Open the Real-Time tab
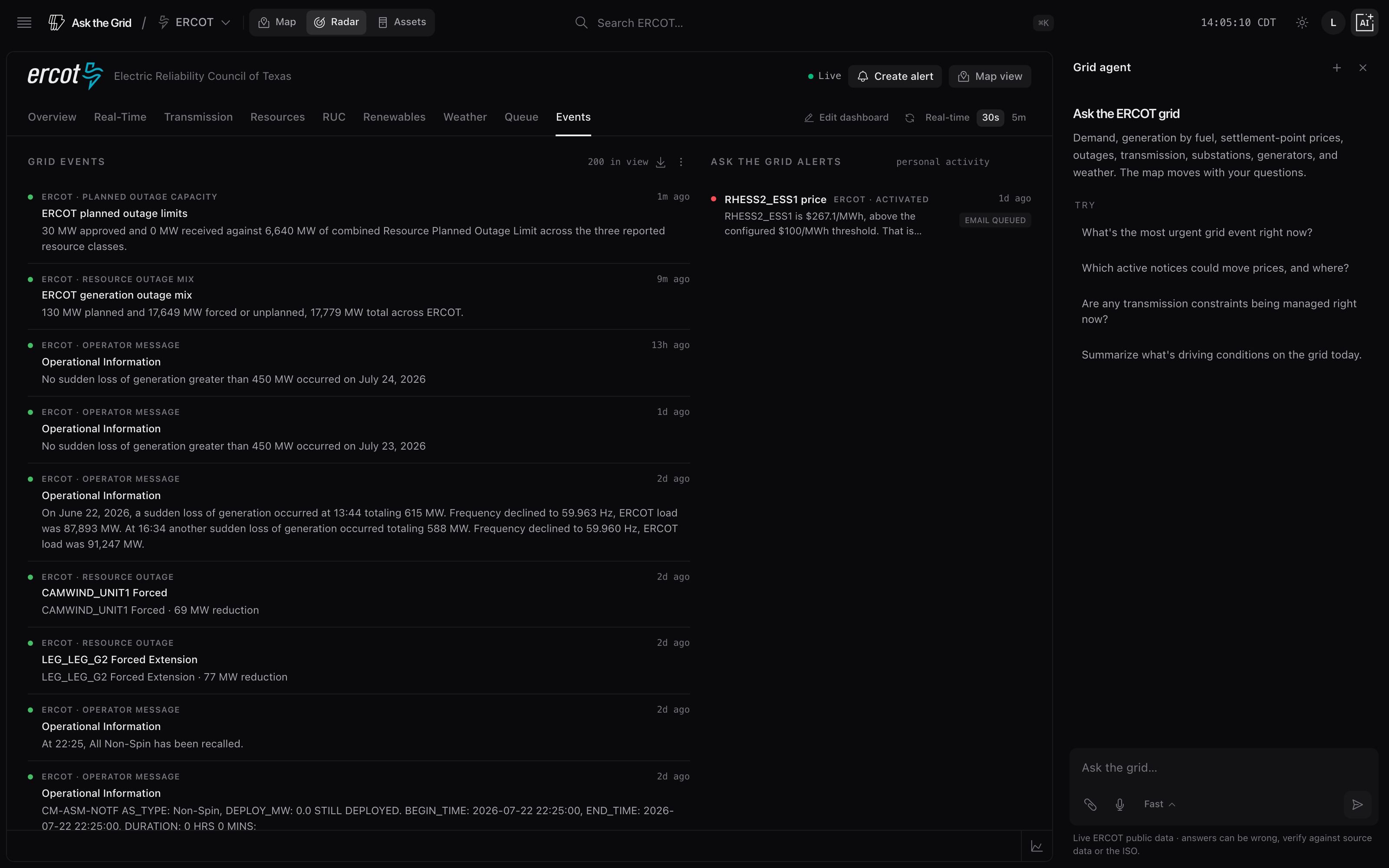Image resolution: width=1389 pixels, height=868 pixels. click(120, 117)
